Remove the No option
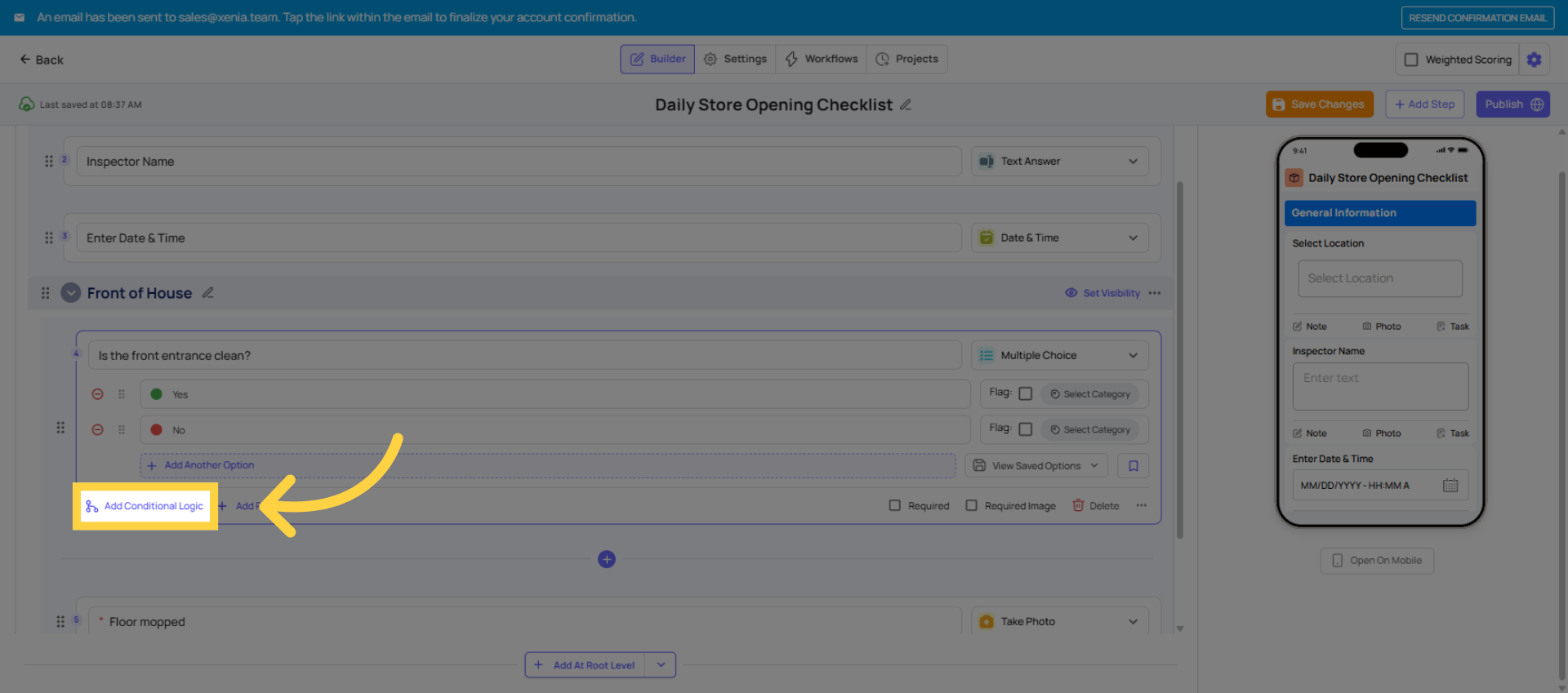This screenshot has height=693, width=1568. pos(97,429)
